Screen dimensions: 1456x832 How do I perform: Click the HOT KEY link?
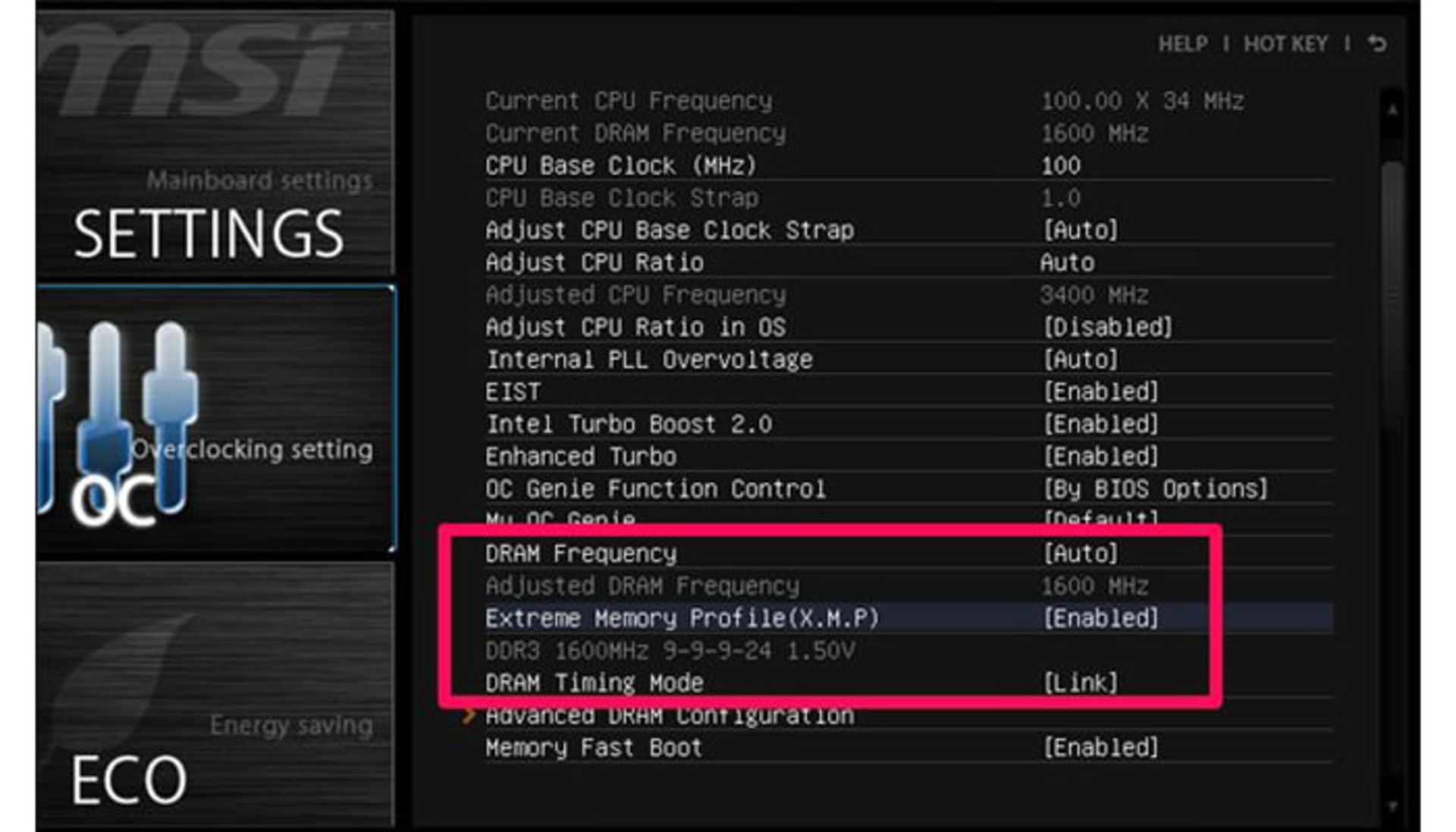point(1285,44)
